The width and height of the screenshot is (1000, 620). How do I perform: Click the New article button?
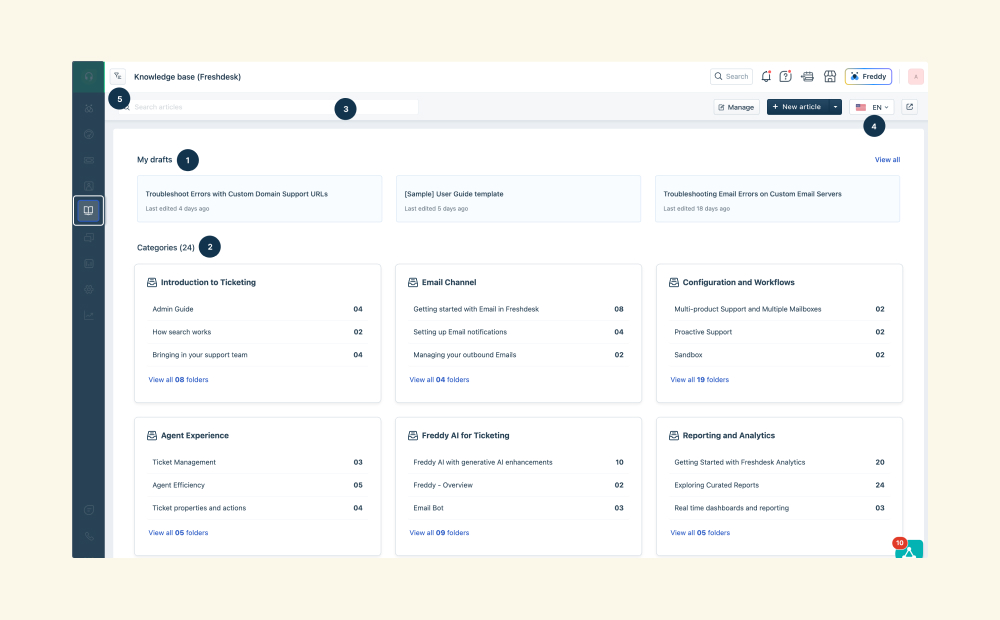tap(797, 107)
